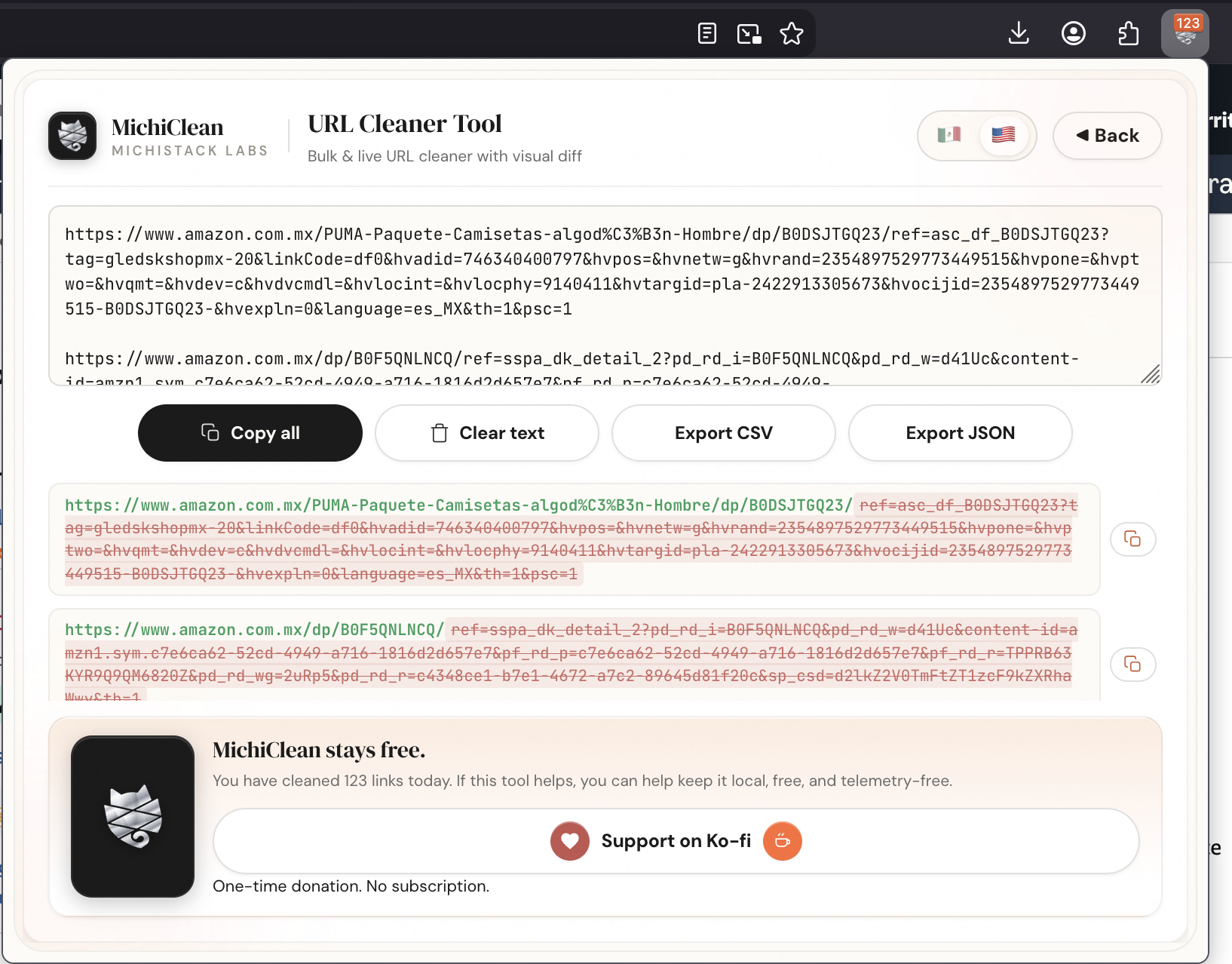The width and height of the screenshot is (1232, 964).
Task: Click inside the URL input text area
Action: [605, 296]
